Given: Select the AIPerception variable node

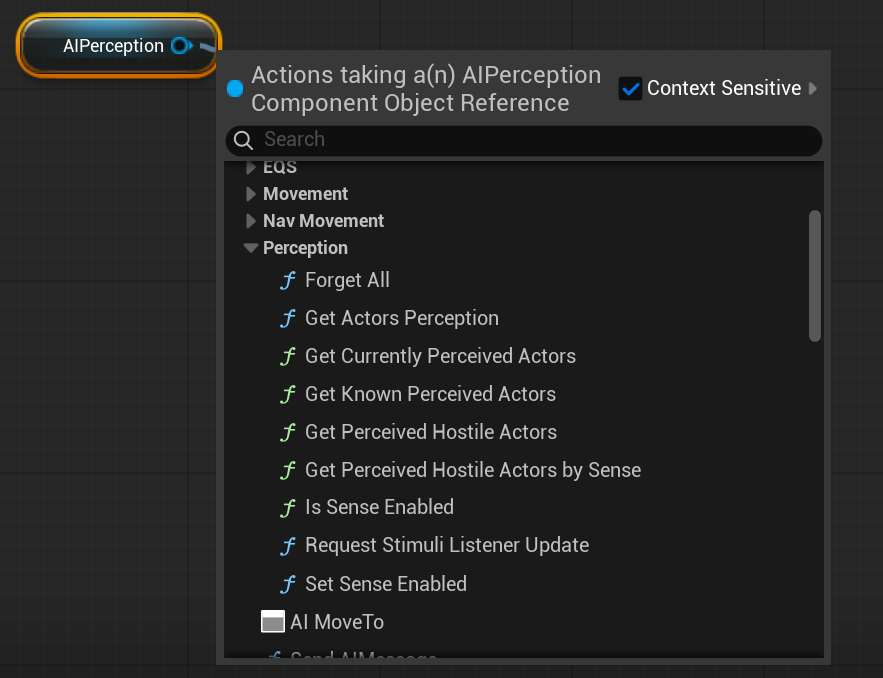Looking at the screenshot, I should [119, 46].
